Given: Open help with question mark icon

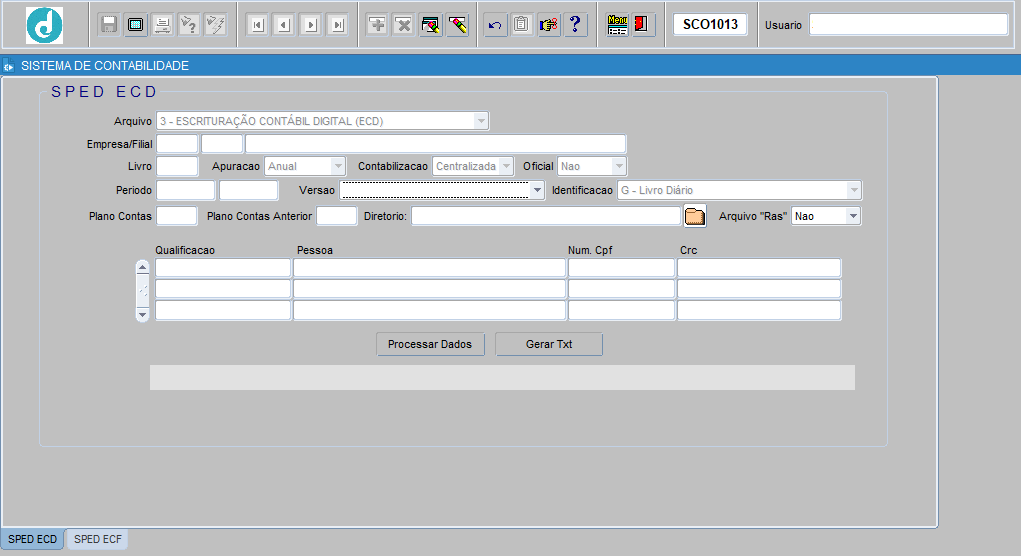Looking at the screenshot, I should [x=575, y=25].
